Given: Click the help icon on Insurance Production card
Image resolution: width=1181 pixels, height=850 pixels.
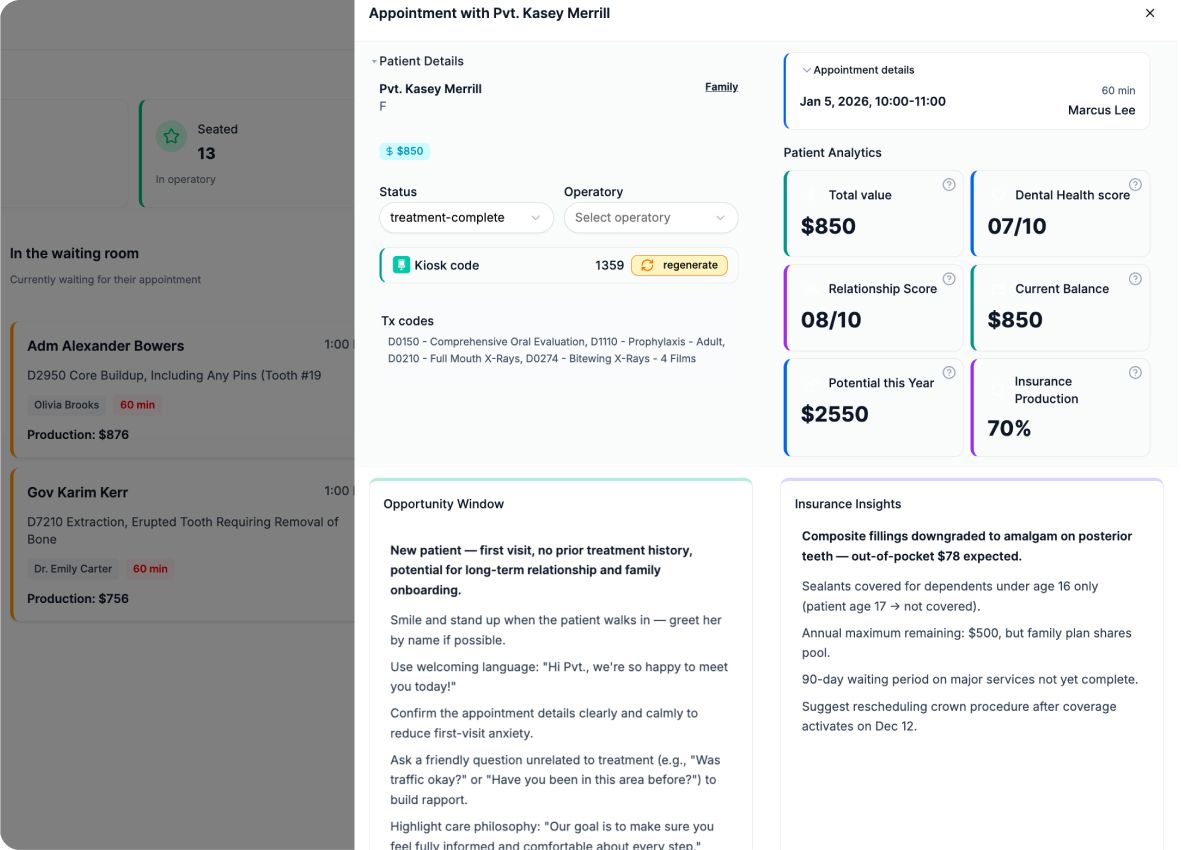Looking at the screenshot, I should click(1135, 373).
